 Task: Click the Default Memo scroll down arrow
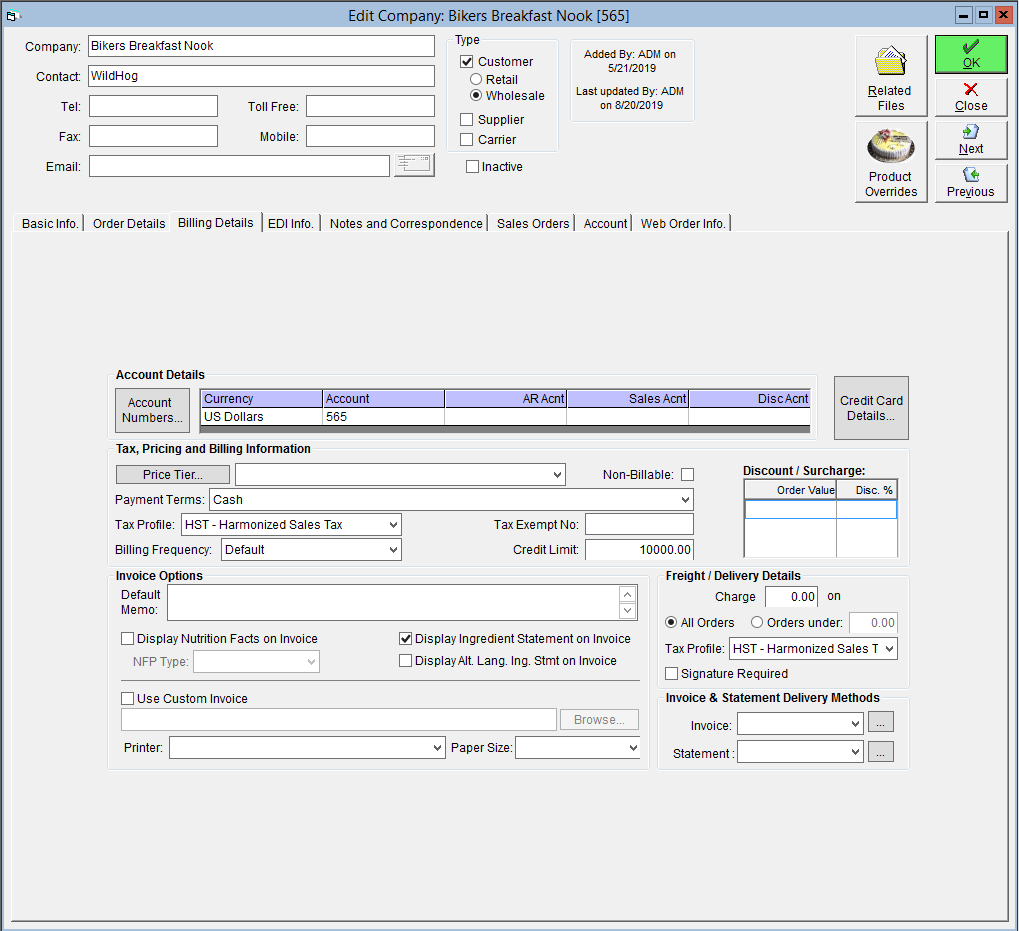(627, 611)
